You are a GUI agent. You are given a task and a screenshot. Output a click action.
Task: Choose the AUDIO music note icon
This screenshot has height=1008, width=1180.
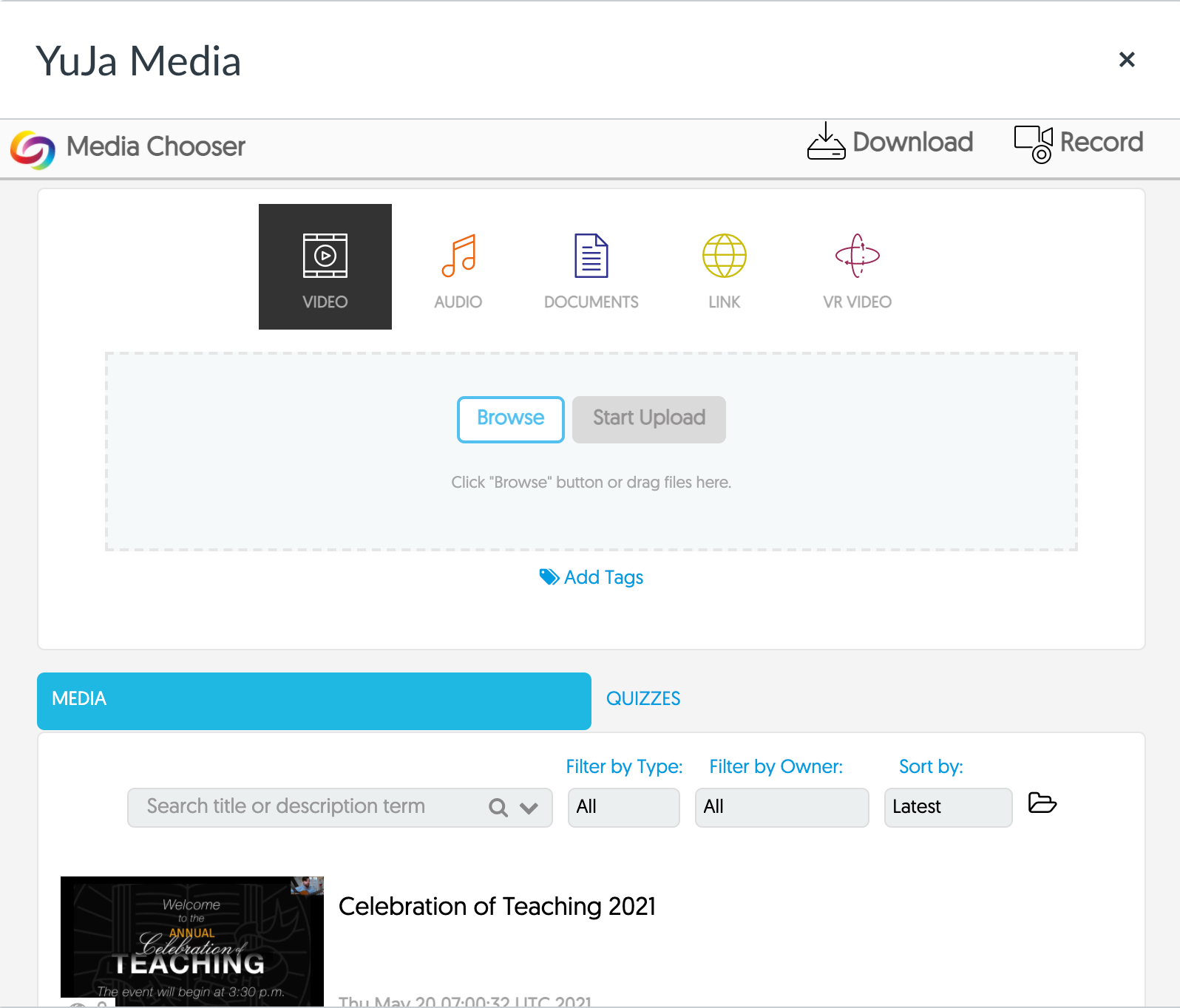click(x=458, y=256)
